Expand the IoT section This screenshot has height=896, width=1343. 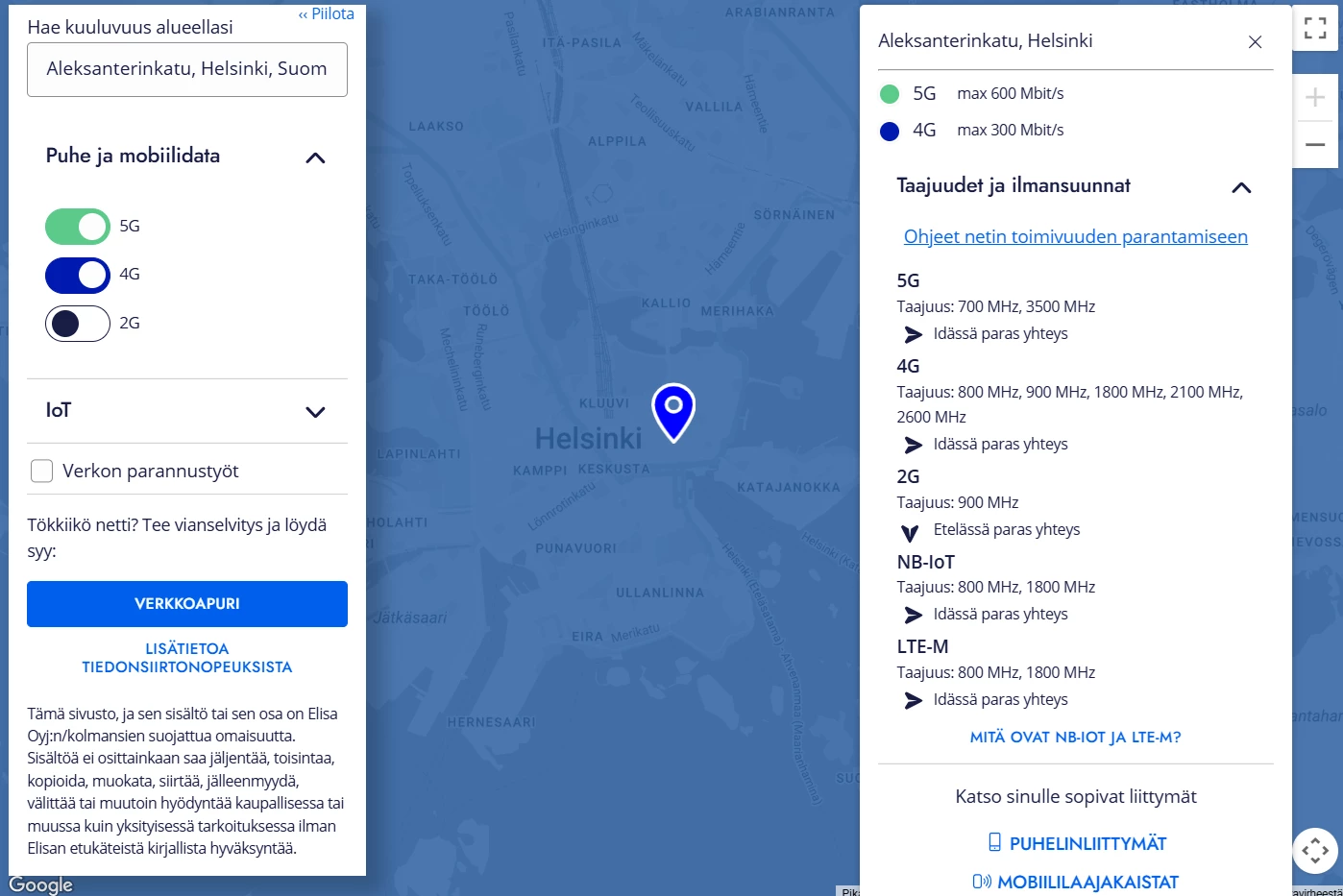315,412
